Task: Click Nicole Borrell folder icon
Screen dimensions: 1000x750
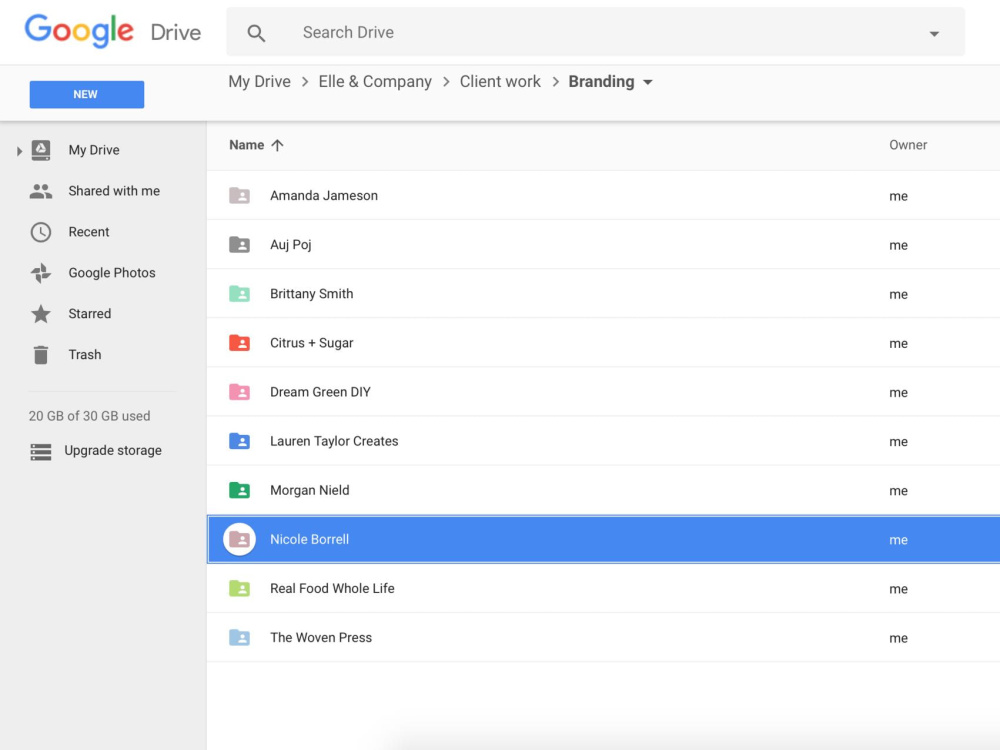Action: (239, 539)
